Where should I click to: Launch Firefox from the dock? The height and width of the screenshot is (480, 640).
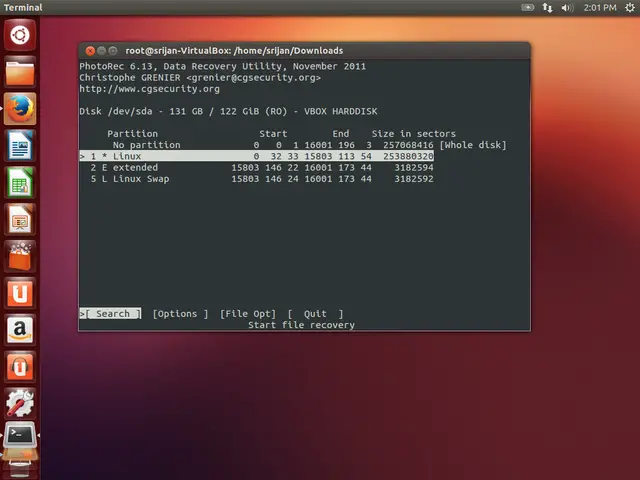tap(20, 109)
